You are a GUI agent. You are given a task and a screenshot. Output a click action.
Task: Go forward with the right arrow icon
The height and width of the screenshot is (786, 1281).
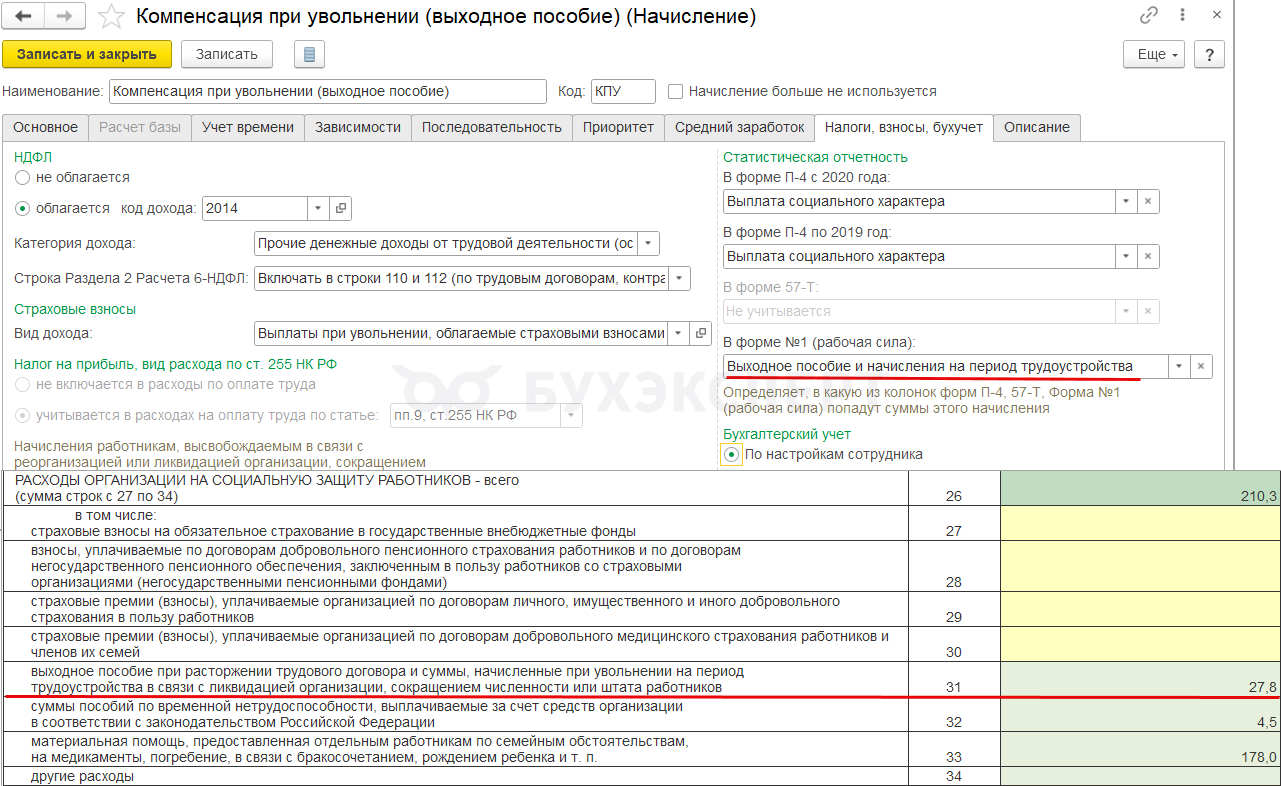64,17
